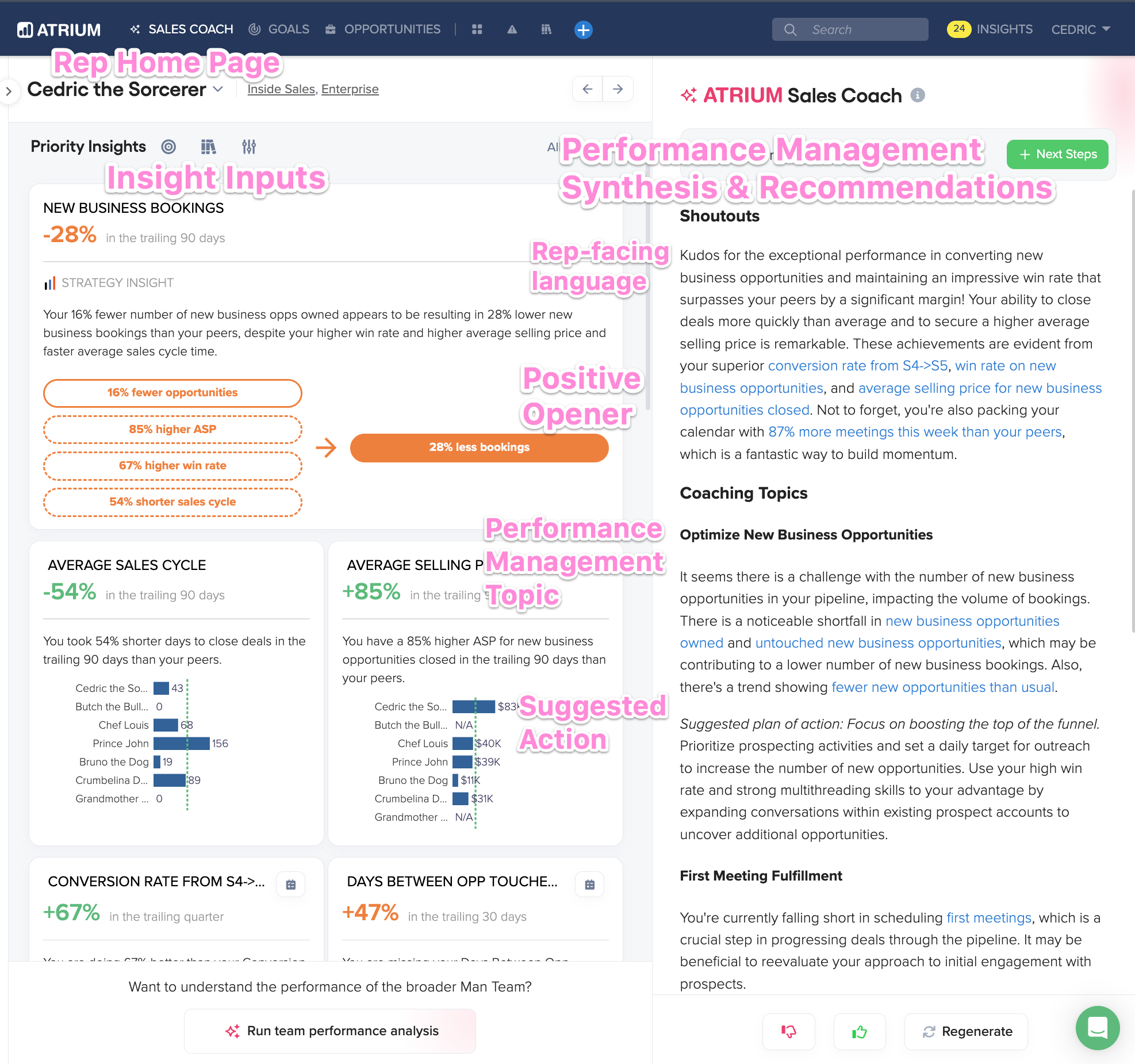
Task: Click Cedric's $83K bar in ASP chart
Action: pyautogui.click(x=473, y=707)
